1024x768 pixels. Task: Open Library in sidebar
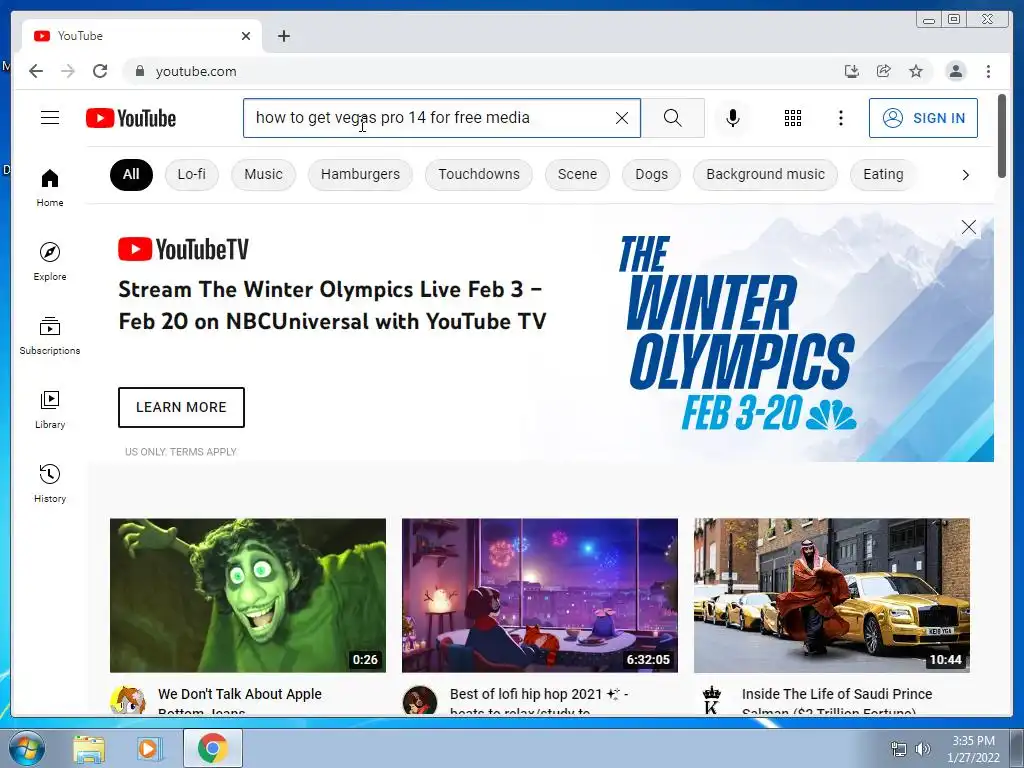click(50, 409)
